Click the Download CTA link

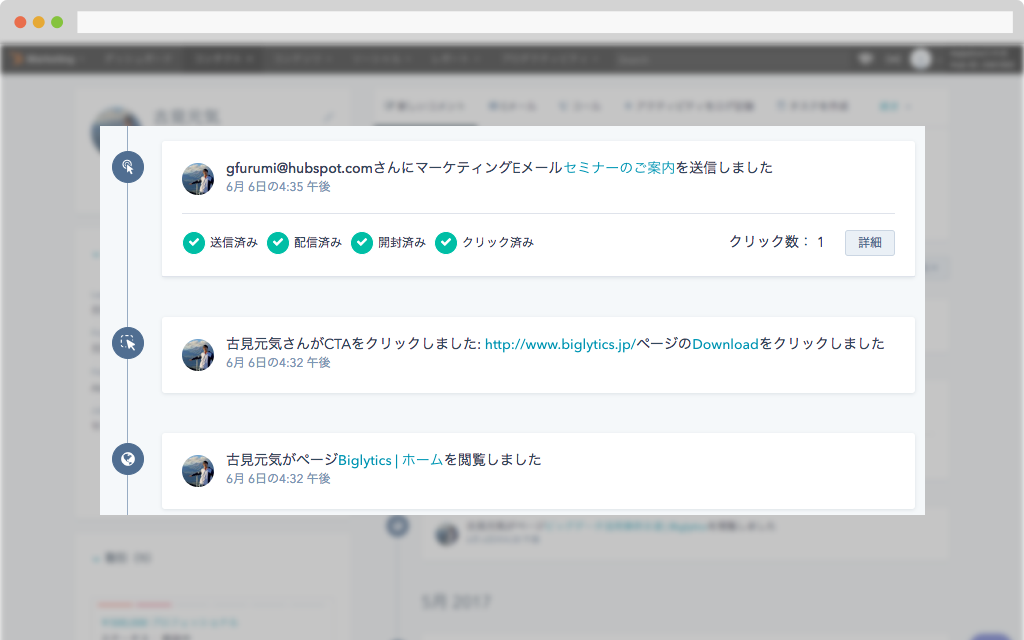pos(725,344)
